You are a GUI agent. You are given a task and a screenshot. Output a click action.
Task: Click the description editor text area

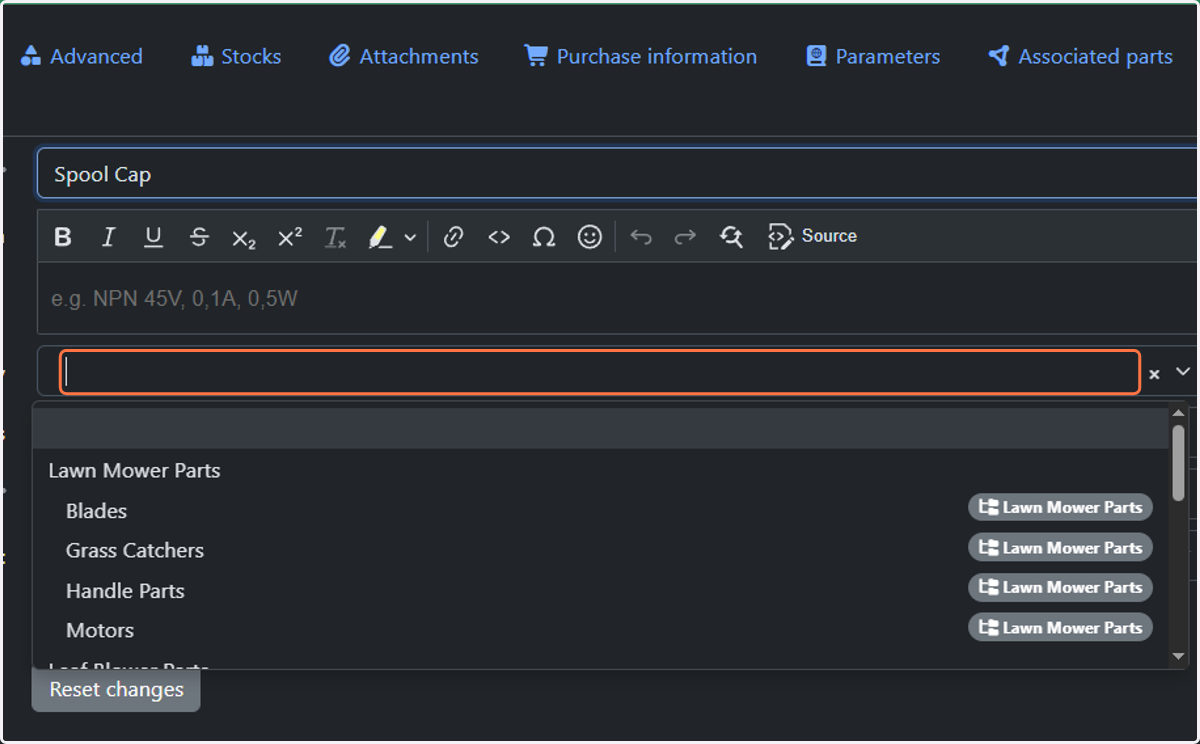(x=617, y=298)
